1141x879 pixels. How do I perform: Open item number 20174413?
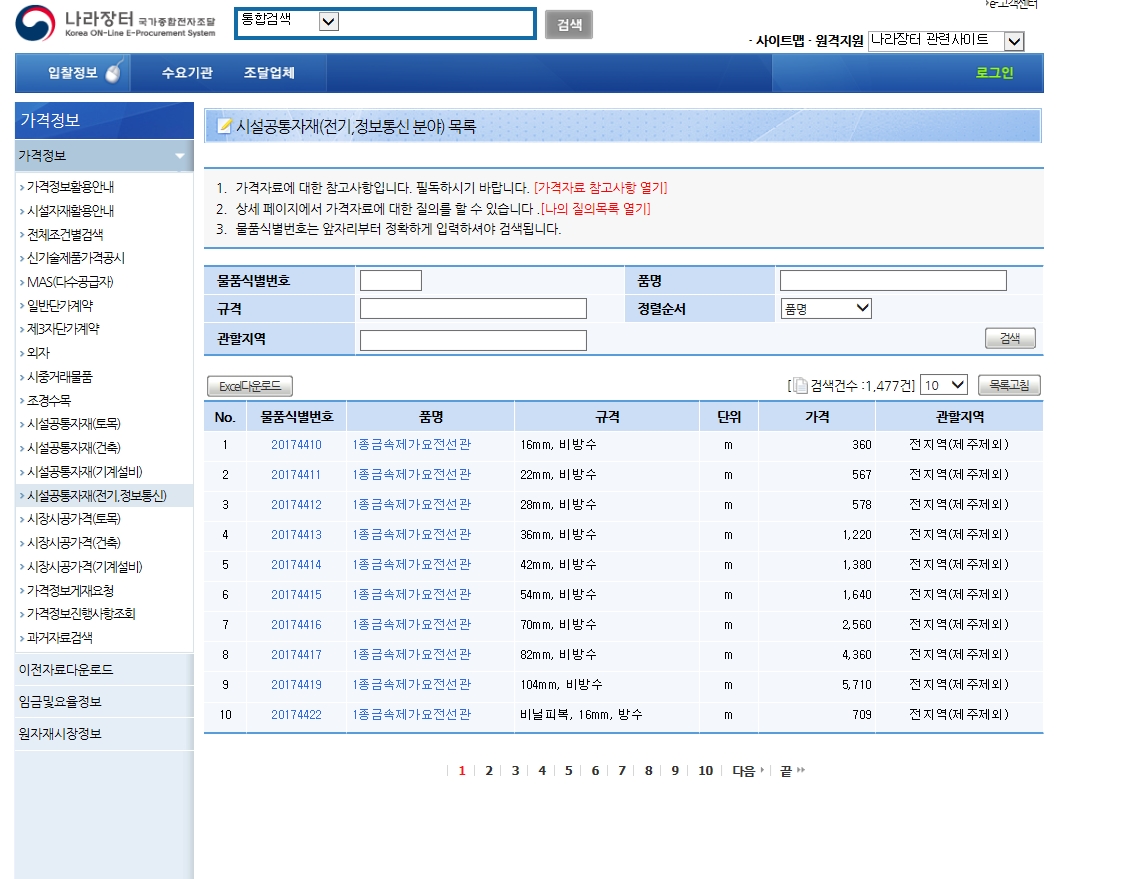coord(296,535)
